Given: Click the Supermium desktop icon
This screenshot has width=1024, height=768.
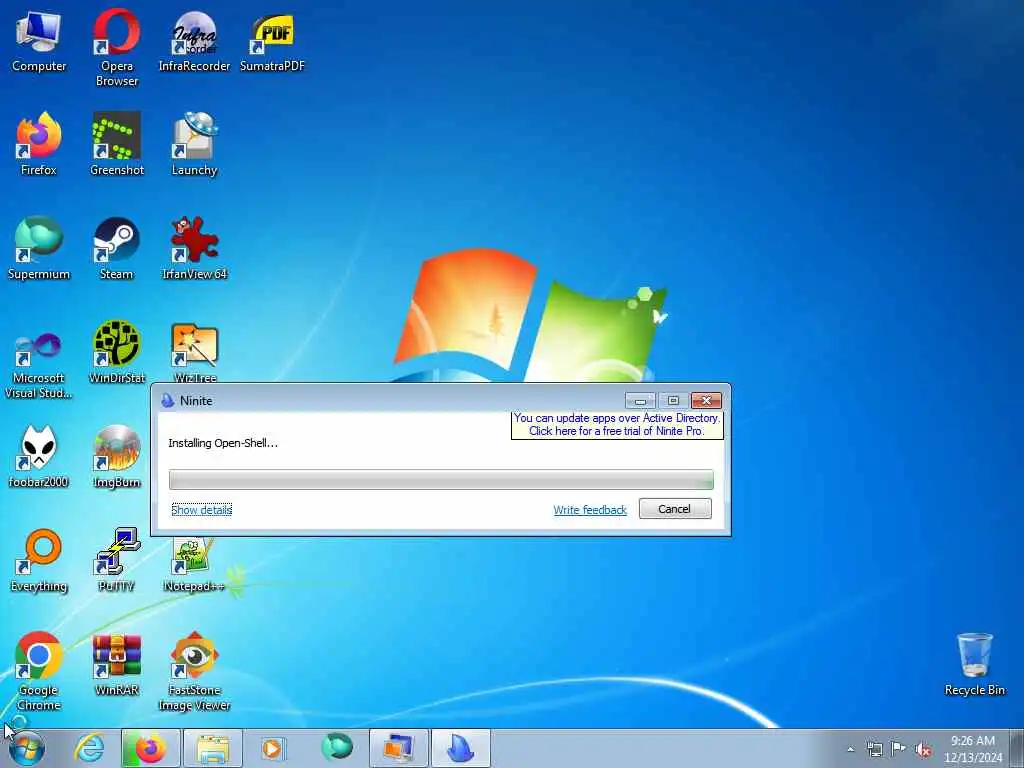Looking at the screenshot, I should (39, 248).
